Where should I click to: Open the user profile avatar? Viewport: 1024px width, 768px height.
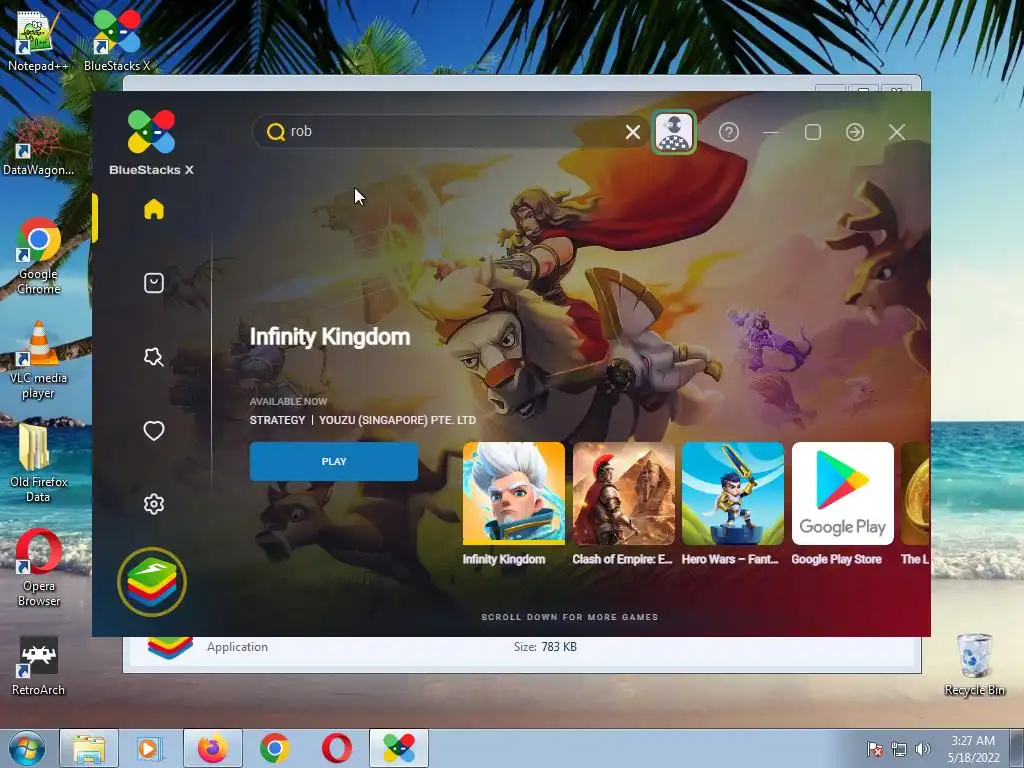pyautogui.click(x=674, y=132)
